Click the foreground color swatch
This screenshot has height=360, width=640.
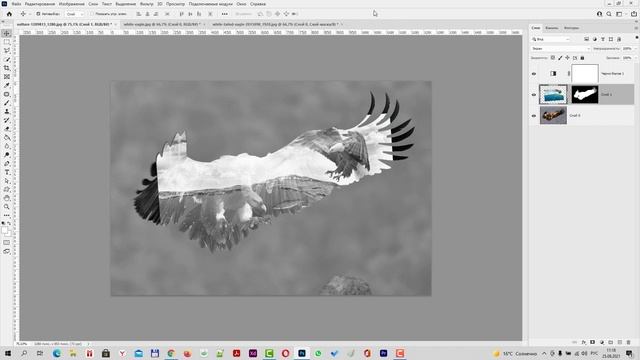[4, 231]
